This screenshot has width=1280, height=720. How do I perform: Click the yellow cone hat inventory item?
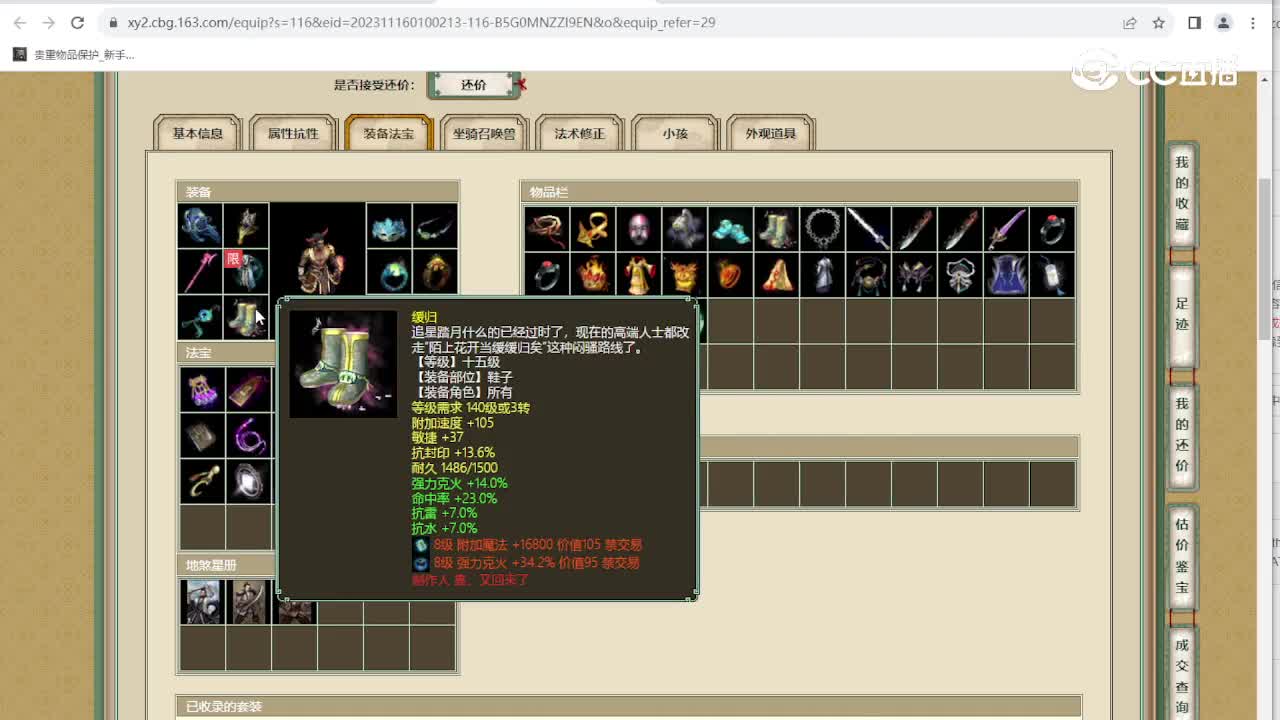coord(777,275)
